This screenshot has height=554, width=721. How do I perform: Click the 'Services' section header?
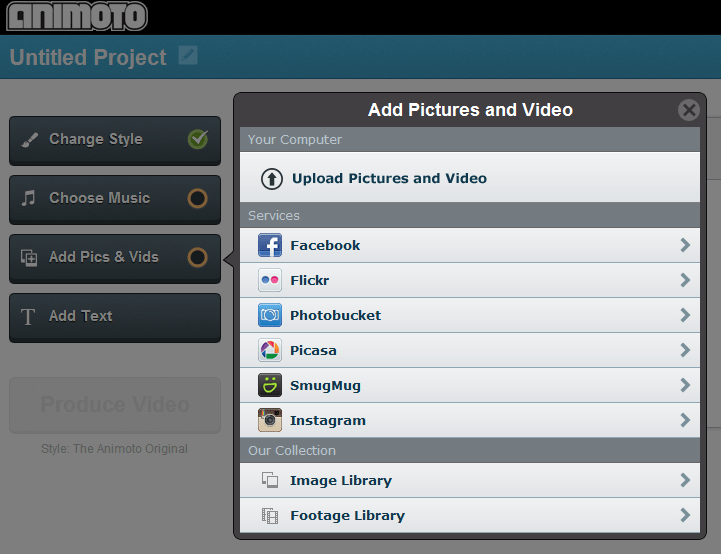coord(470,215)
